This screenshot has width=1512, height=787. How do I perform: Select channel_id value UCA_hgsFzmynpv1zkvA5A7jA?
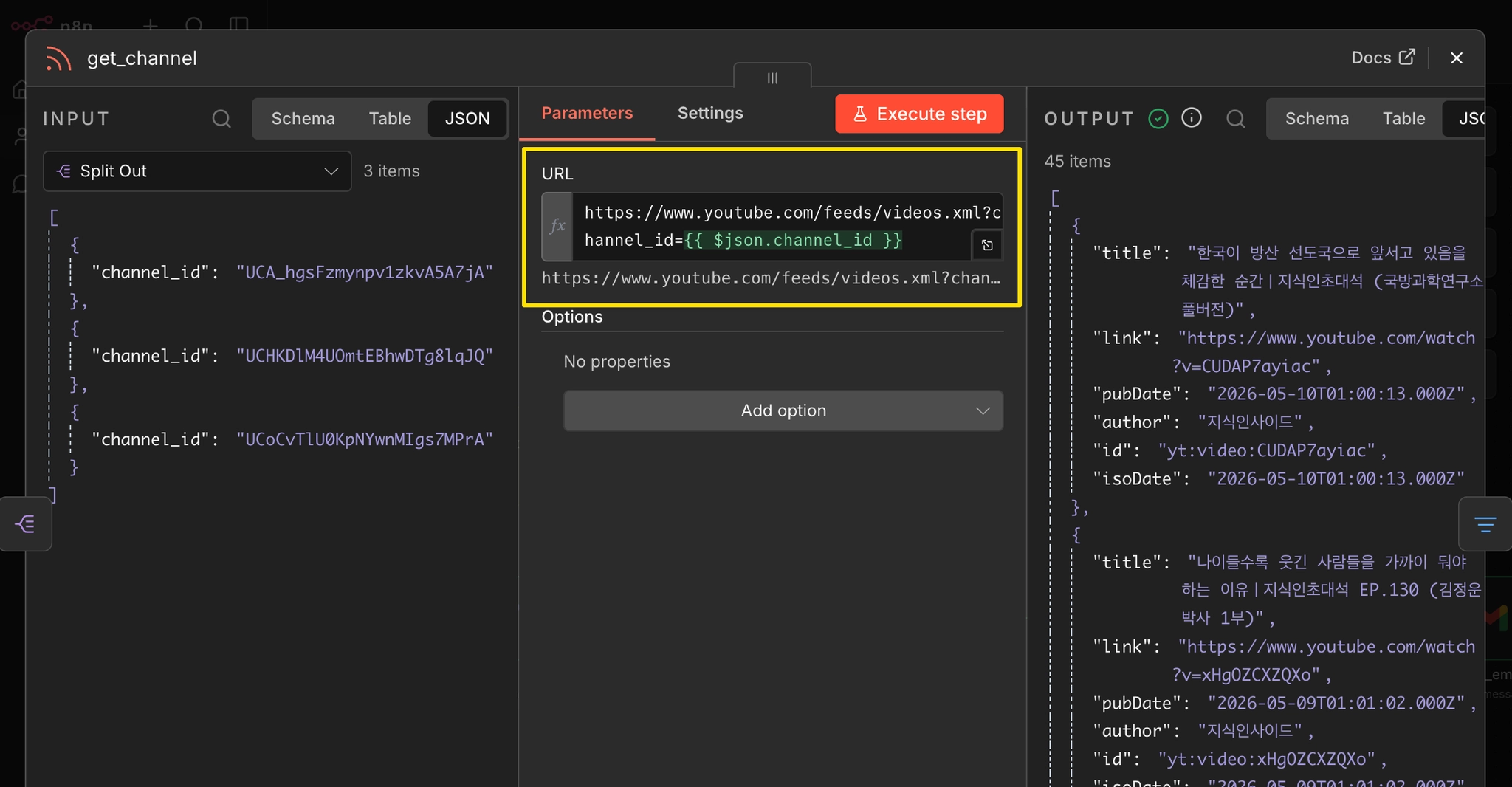pos(365,272)
